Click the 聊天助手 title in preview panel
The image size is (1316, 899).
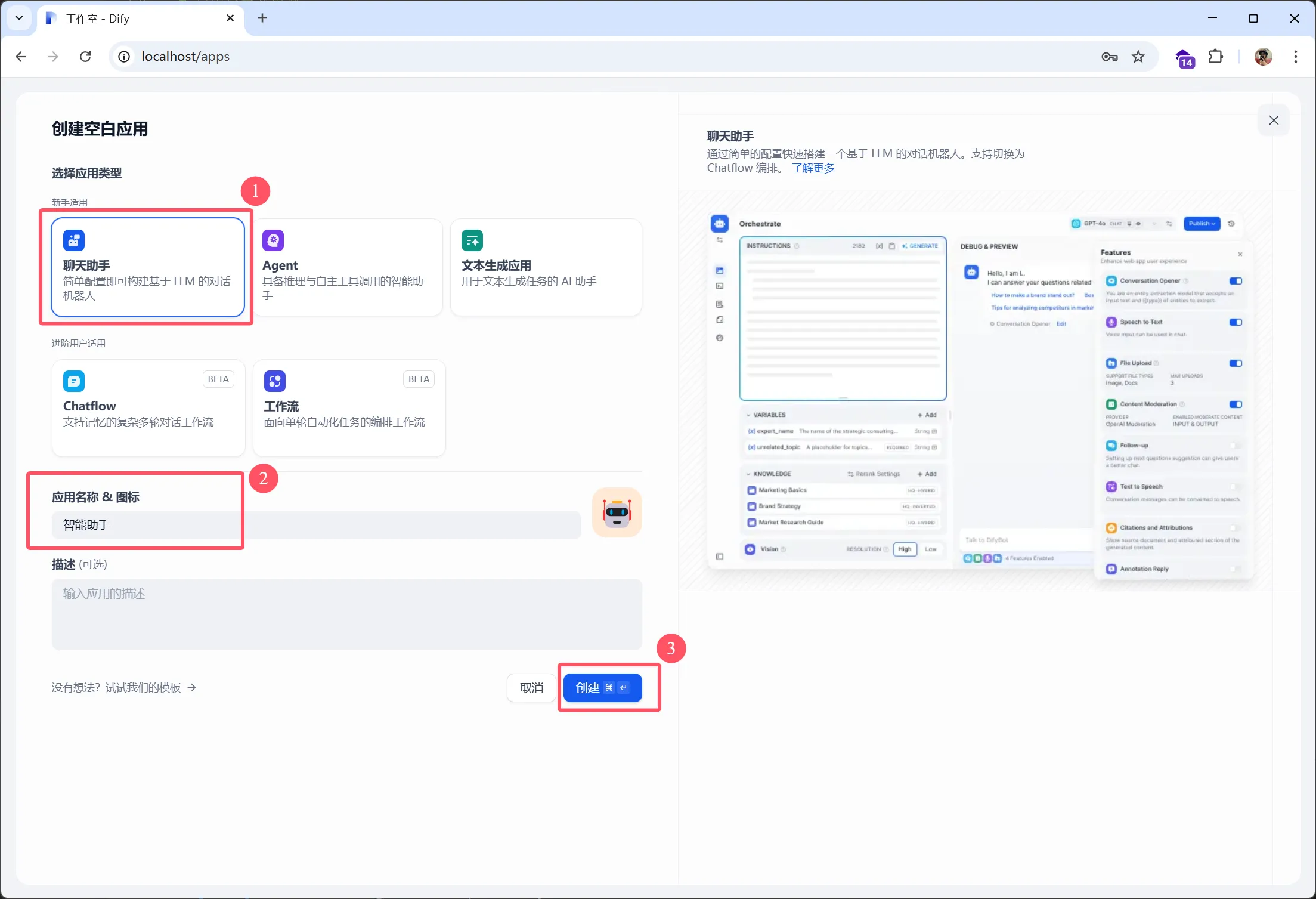pyautogui.click(x=730, y=136)
